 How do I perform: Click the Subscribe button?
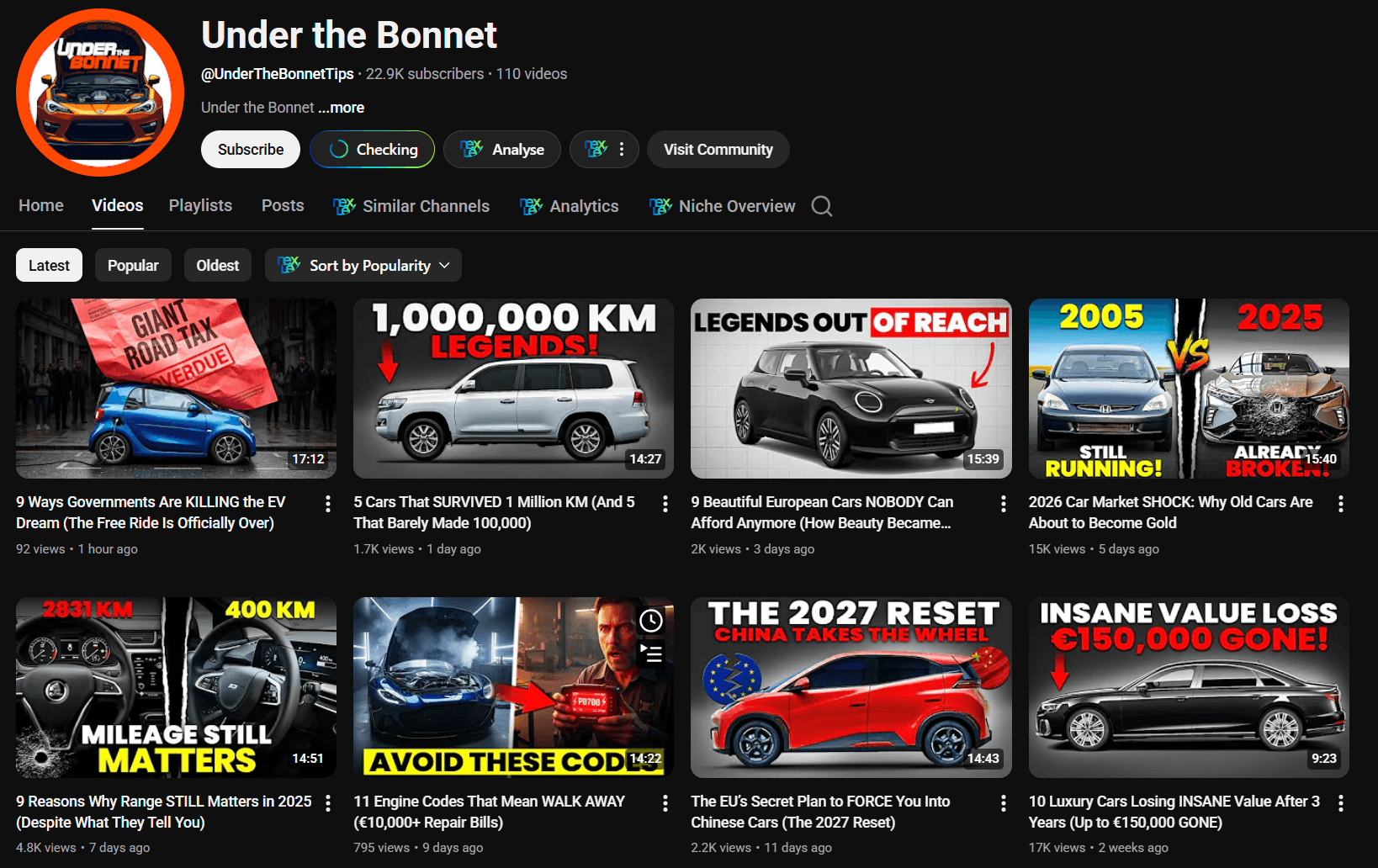point(251,150)
